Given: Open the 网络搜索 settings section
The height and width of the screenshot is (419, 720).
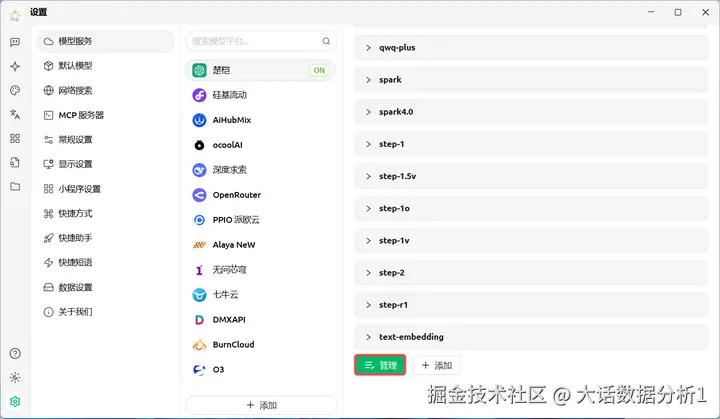Looking at the screenshot, I should coord(105,91).
